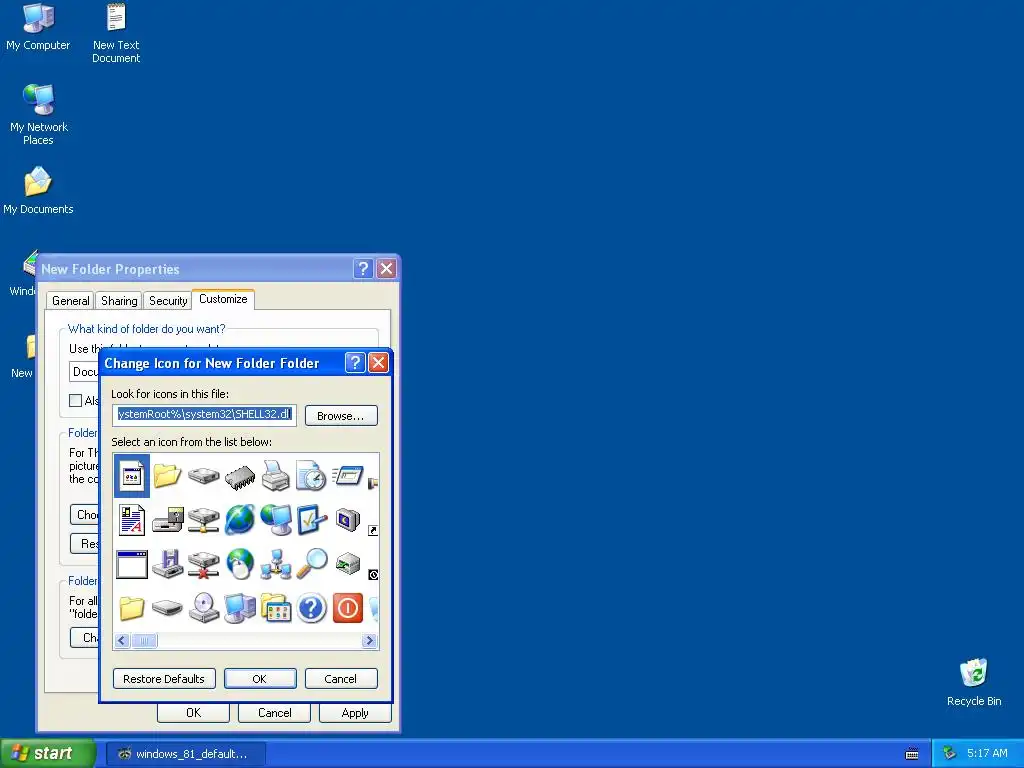Select the Customize tab
Screen dimensions: 1024x768
(x=223, y=299)
